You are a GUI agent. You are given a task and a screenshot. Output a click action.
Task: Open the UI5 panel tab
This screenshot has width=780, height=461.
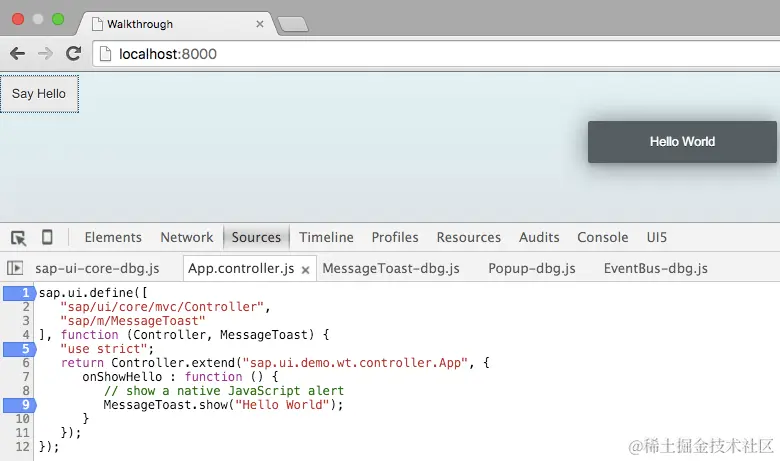pyautogui.click(x=657, y=237)
